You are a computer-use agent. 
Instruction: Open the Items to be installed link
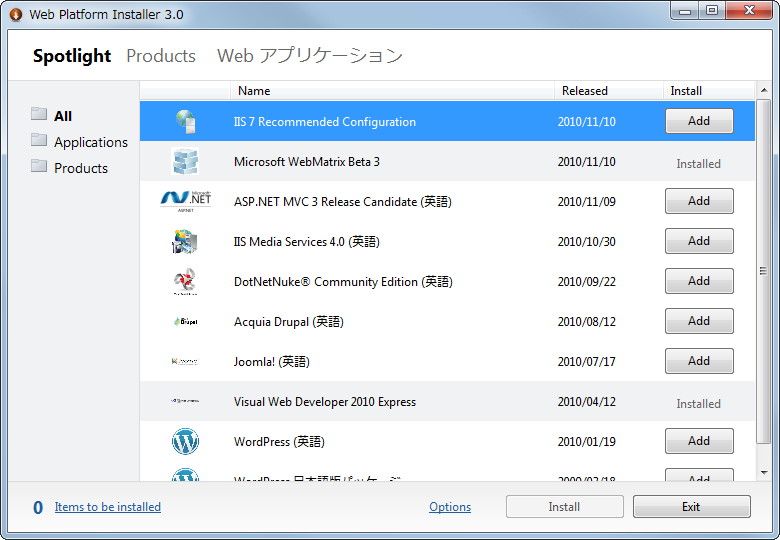point(107,507)
